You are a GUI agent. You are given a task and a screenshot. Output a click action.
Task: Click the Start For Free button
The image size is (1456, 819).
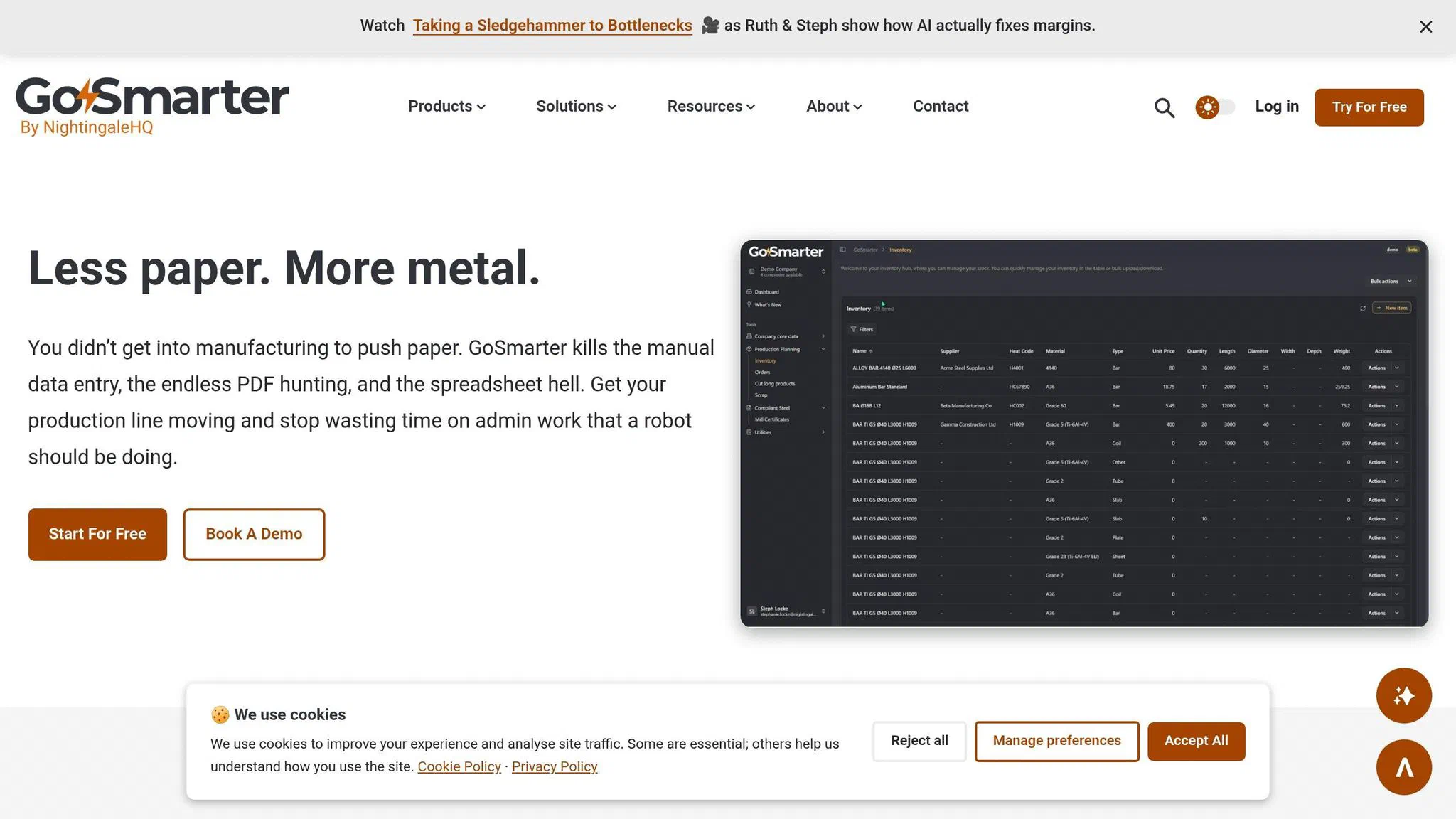(97, 534)
